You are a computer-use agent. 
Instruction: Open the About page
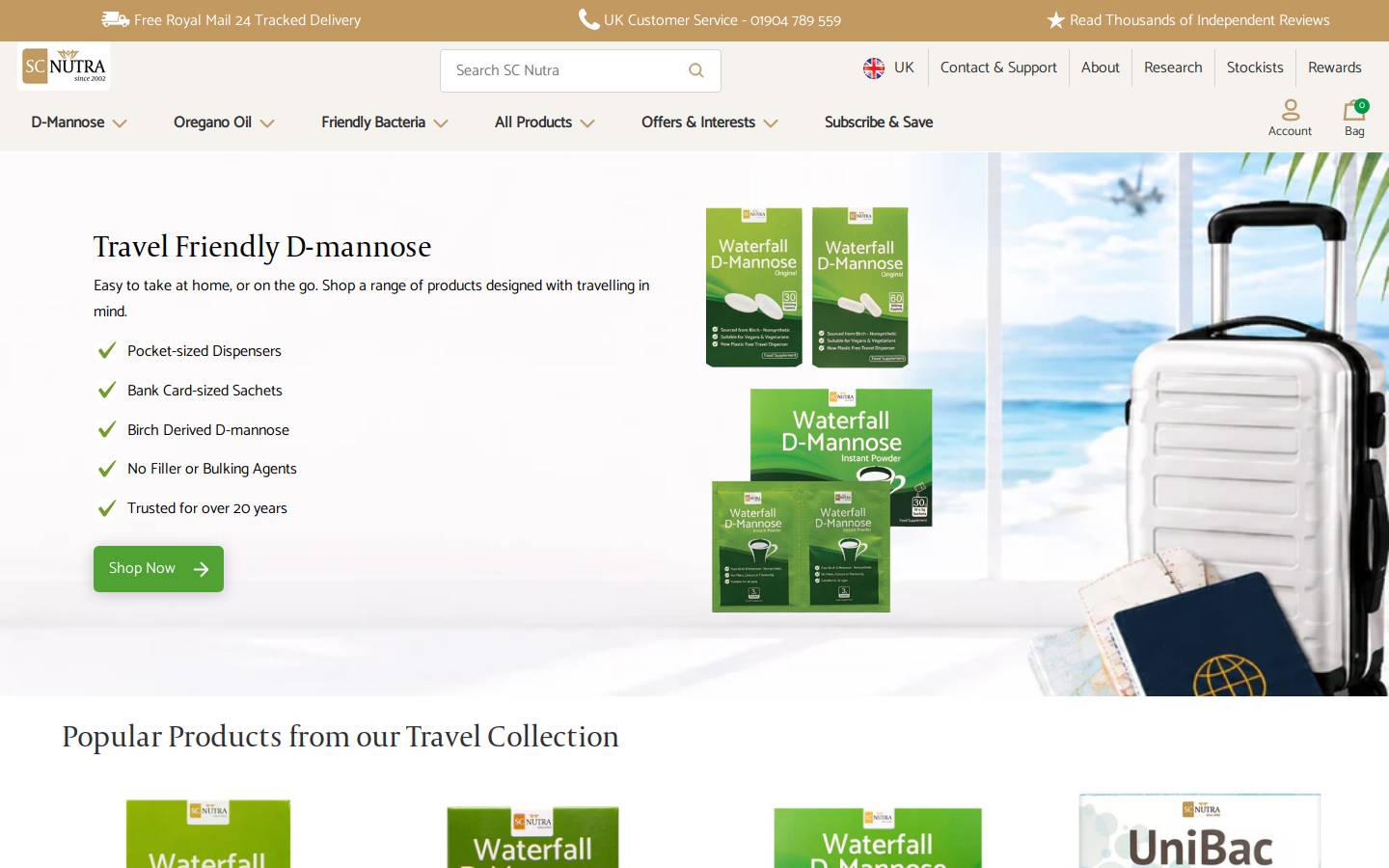tap(1101, 68)
